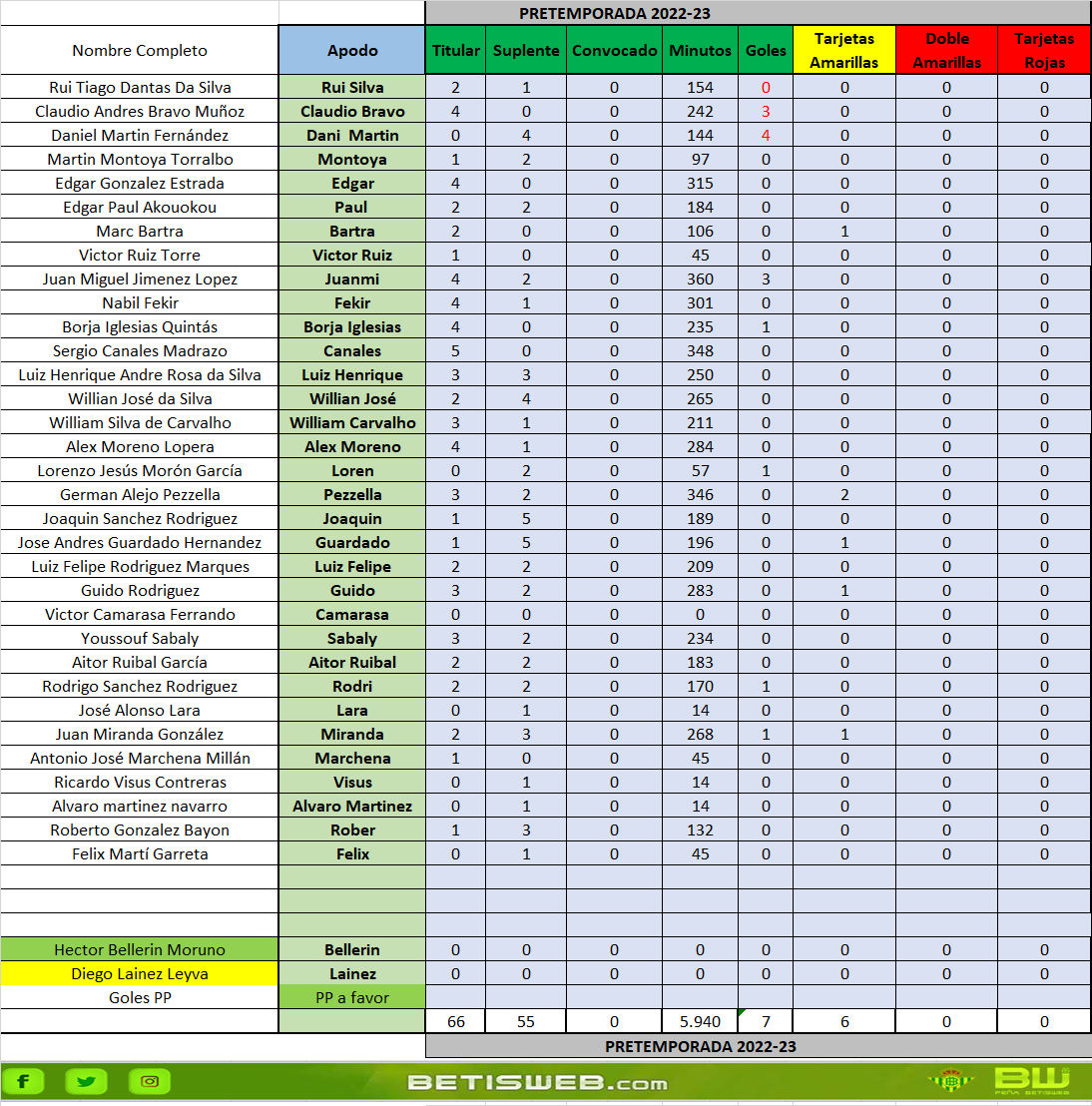Select the Suplente column header

click(x=526, y=50)
